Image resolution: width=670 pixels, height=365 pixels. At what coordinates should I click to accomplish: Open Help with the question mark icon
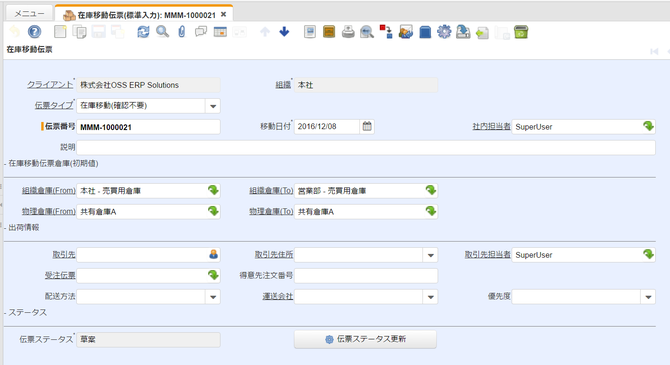pos(35,32)
